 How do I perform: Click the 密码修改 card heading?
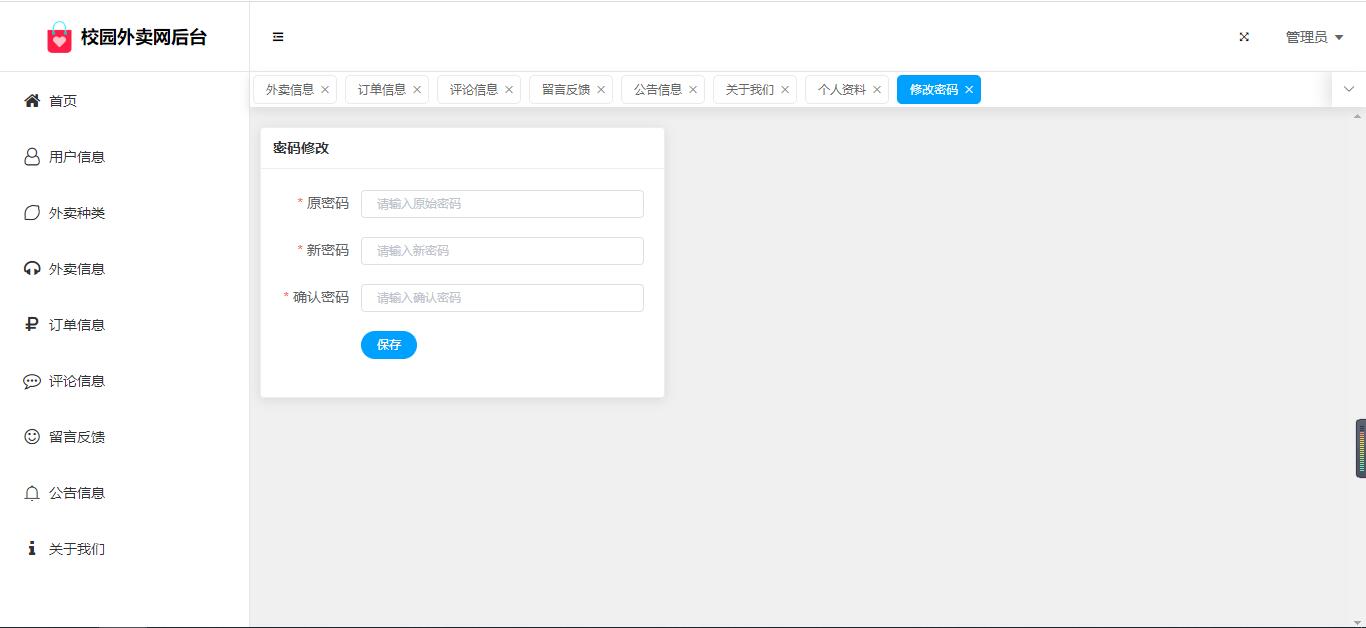coord(301,148)
